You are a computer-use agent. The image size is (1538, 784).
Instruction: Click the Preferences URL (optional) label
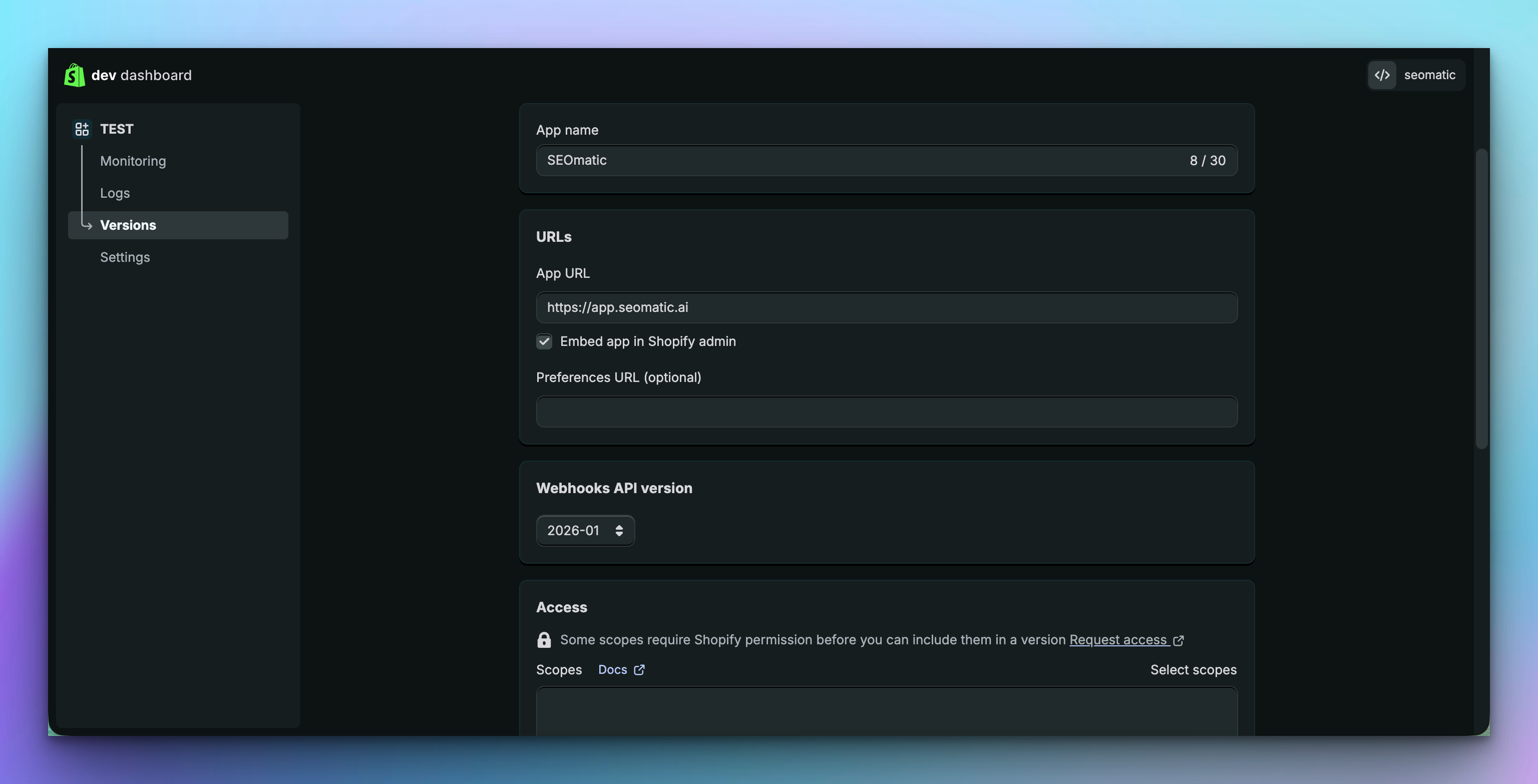618,377
